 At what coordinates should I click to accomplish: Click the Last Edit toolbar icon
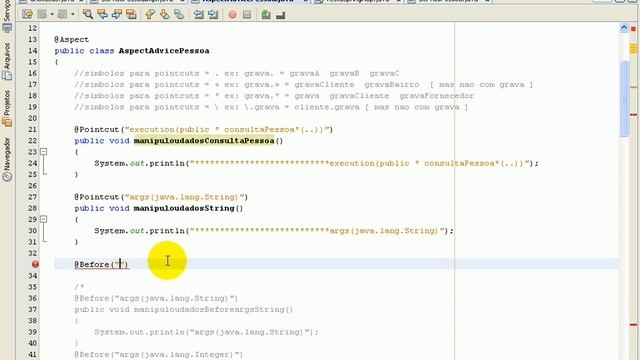[x=27, y=15]
